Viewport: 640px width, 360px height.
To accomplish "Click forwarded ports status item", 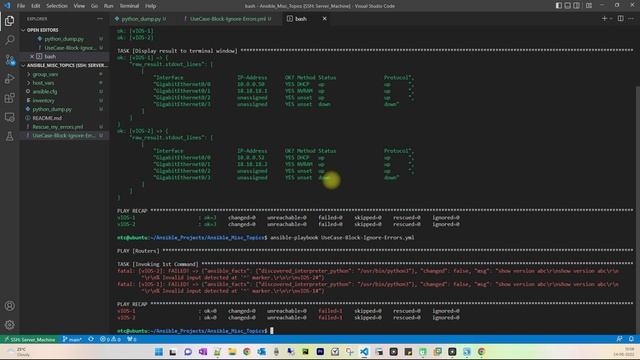I will pyautogui.click(x=131, y=340).
